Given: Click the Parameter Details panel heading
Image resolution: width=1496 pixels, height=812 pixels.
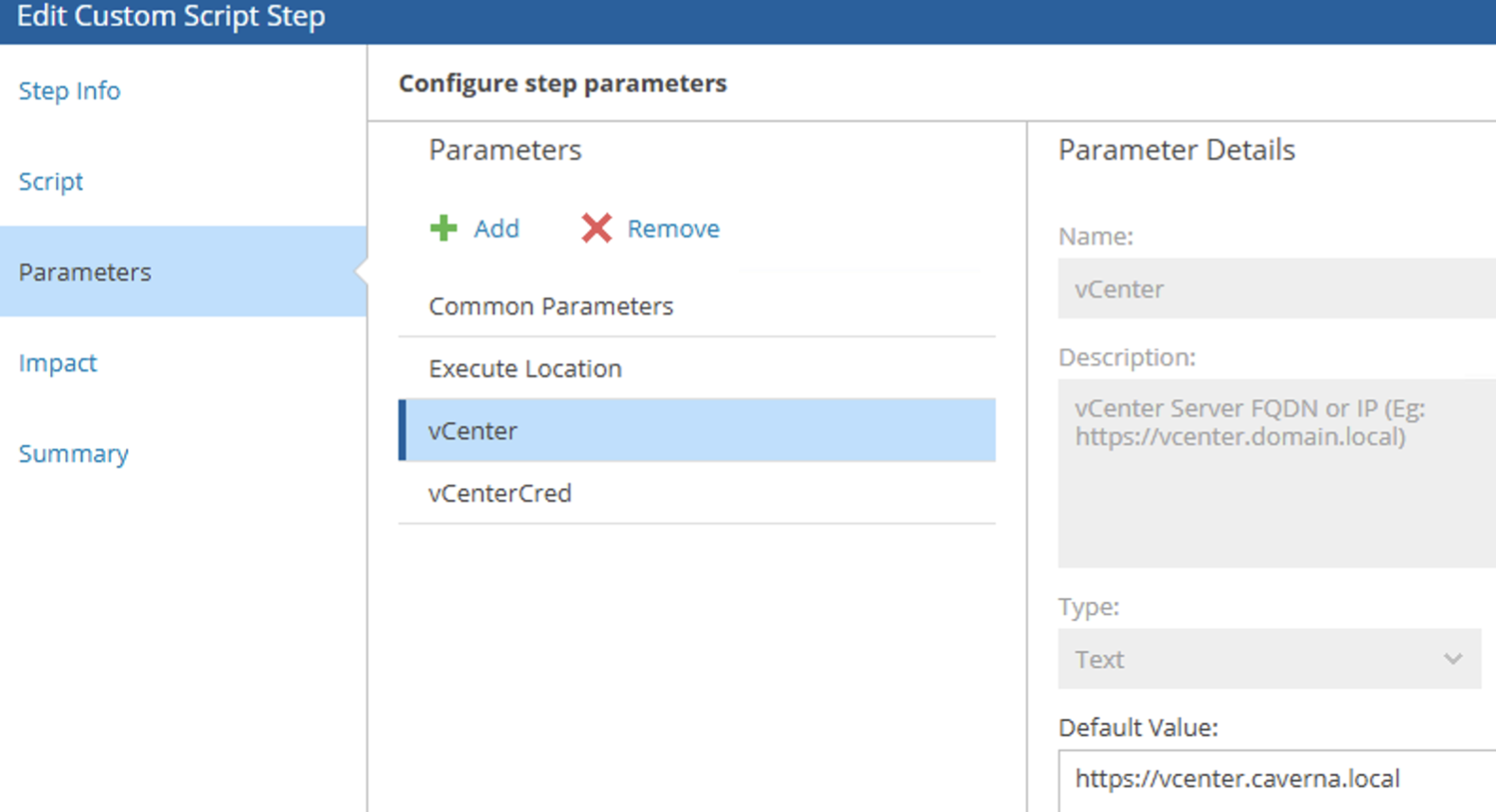Looking at the screenshot, I should 1176,150.
